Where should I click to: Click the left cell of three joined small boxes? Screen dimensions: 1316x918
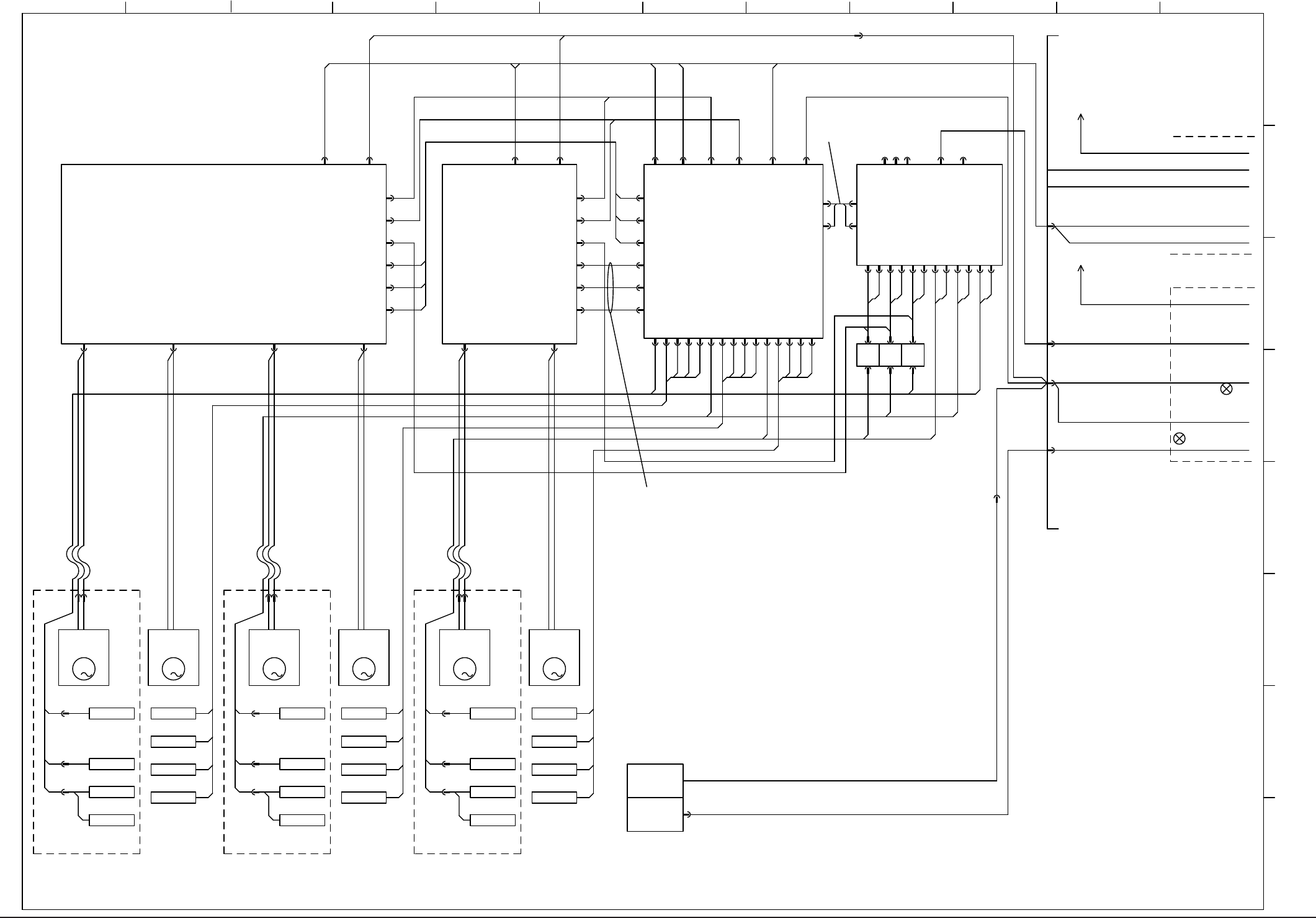868,355
